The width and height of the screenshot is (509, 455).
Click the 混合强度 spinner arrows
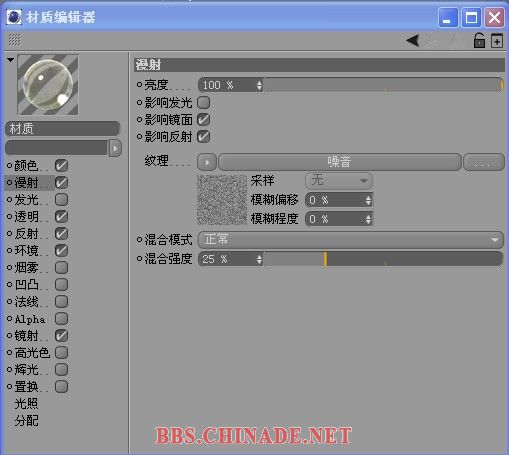259,259
